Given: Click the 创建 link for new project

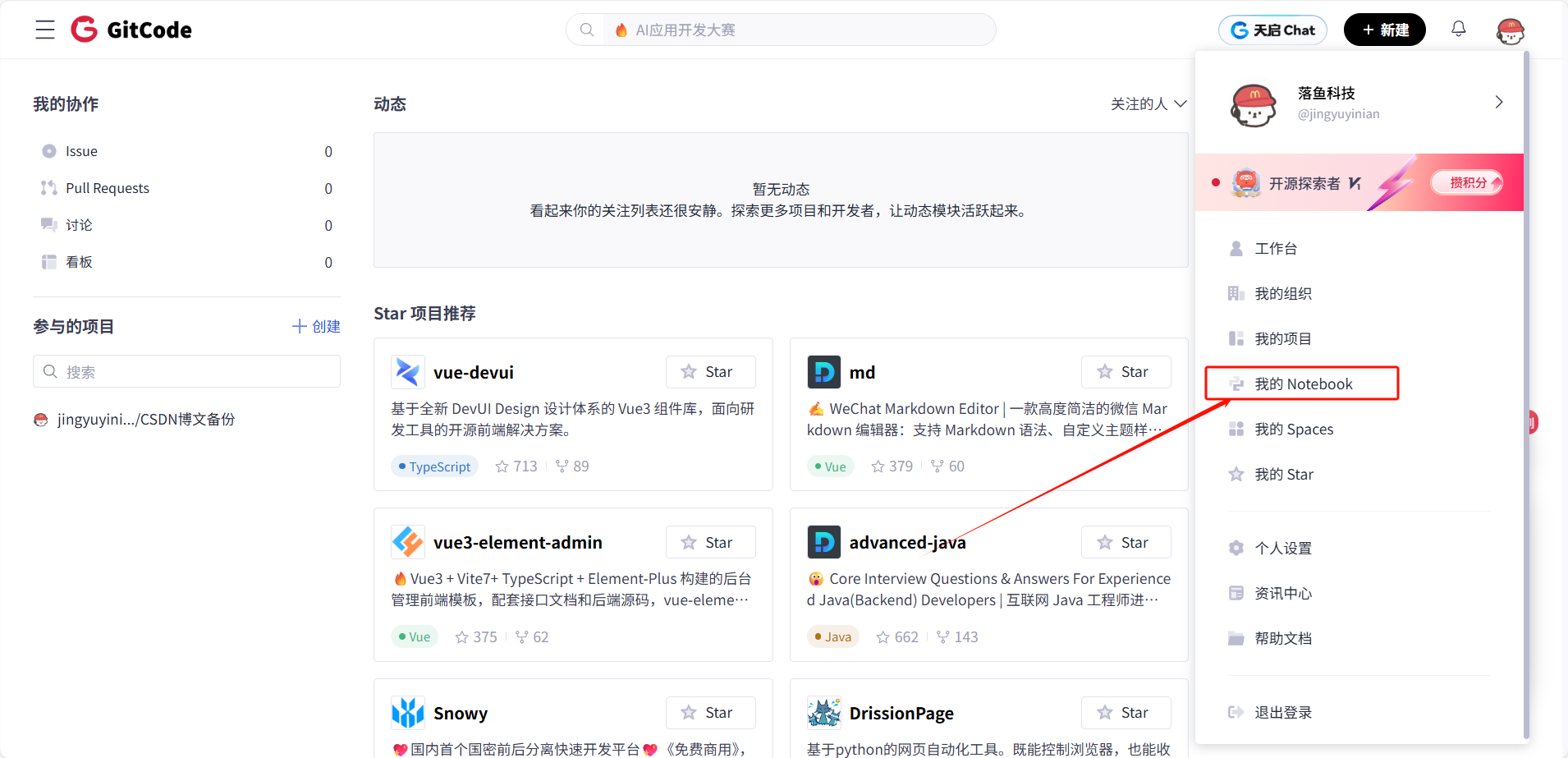Looking at the screenshot, I should pyautogui.click(x=316, y=326).
